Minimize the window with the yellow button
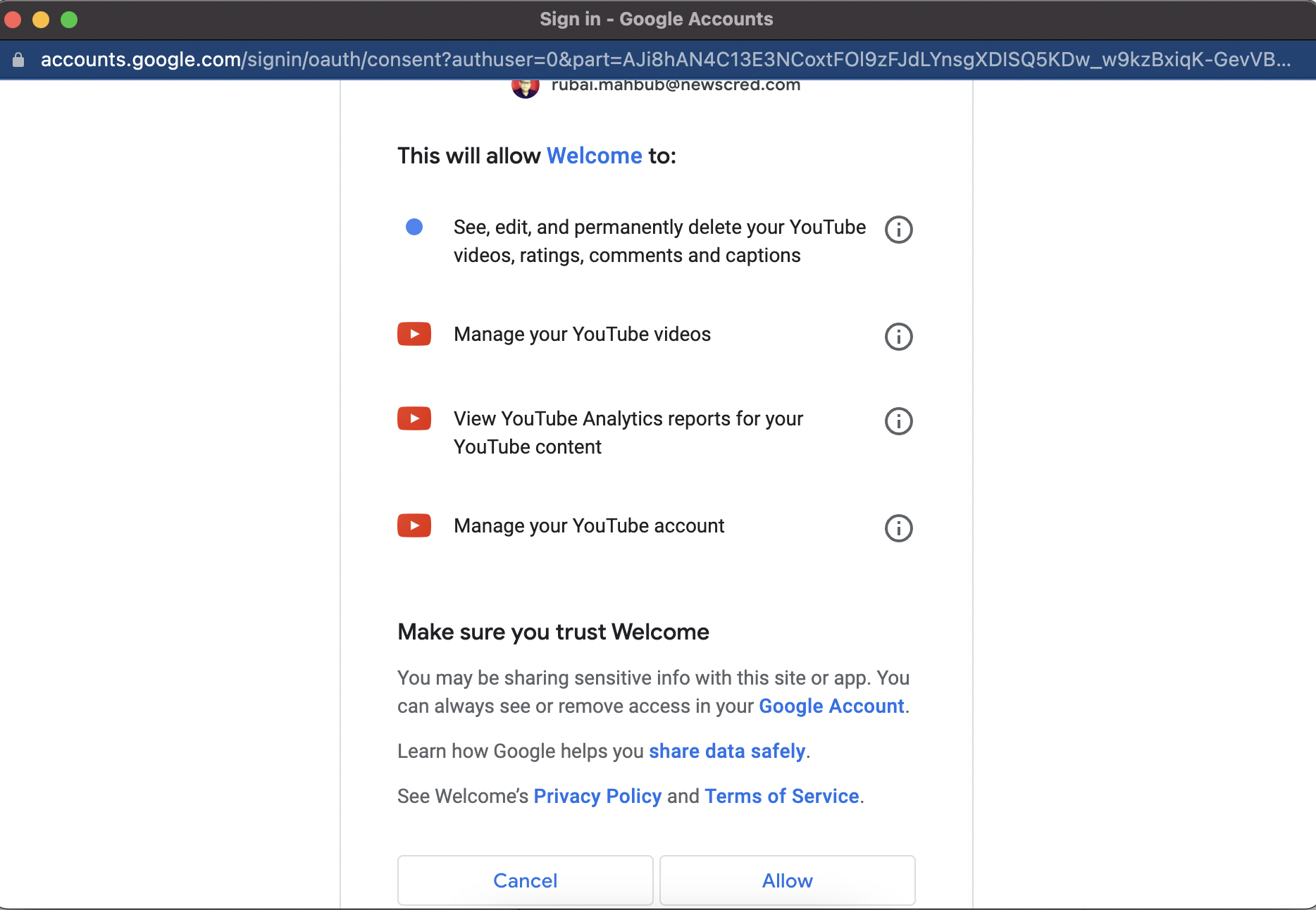The height and width of the screenshot is (910, 1316). [41, 20]
